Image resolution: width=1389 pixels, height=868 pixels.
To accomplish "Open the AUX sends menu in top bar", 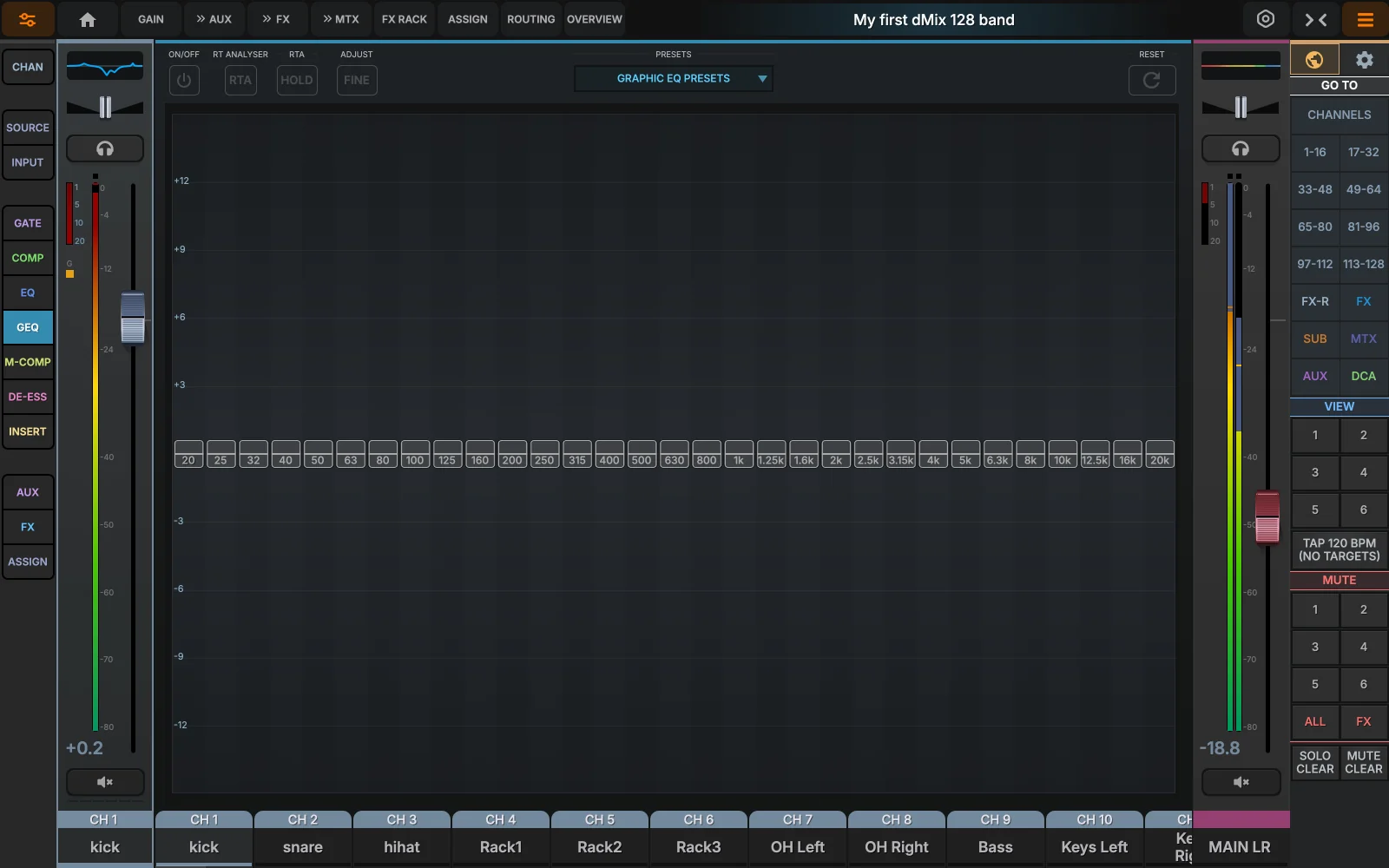I will [214, 19].
